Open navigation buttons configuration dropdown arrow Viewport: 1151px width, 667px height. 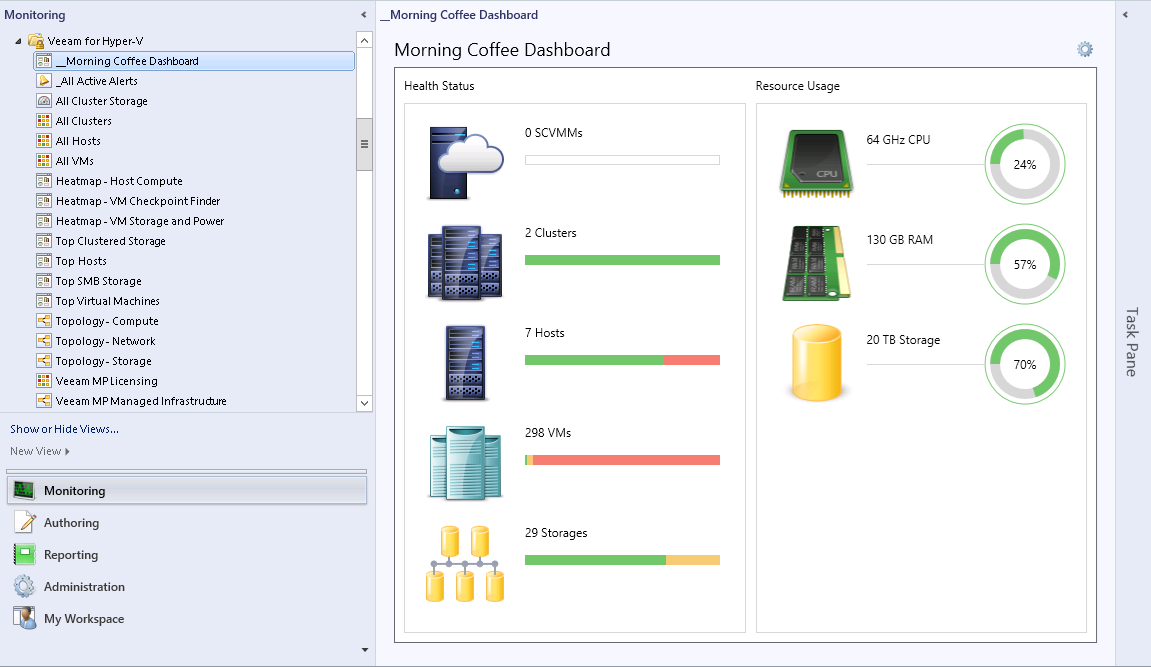365,649
